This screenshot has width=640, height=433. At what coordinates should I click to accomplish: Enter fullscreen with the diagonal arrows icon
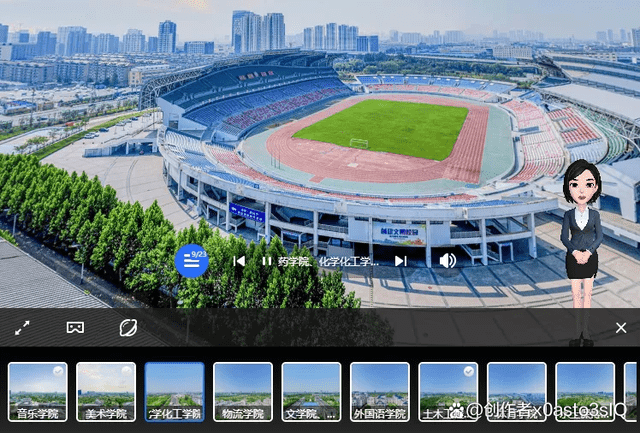22,328
